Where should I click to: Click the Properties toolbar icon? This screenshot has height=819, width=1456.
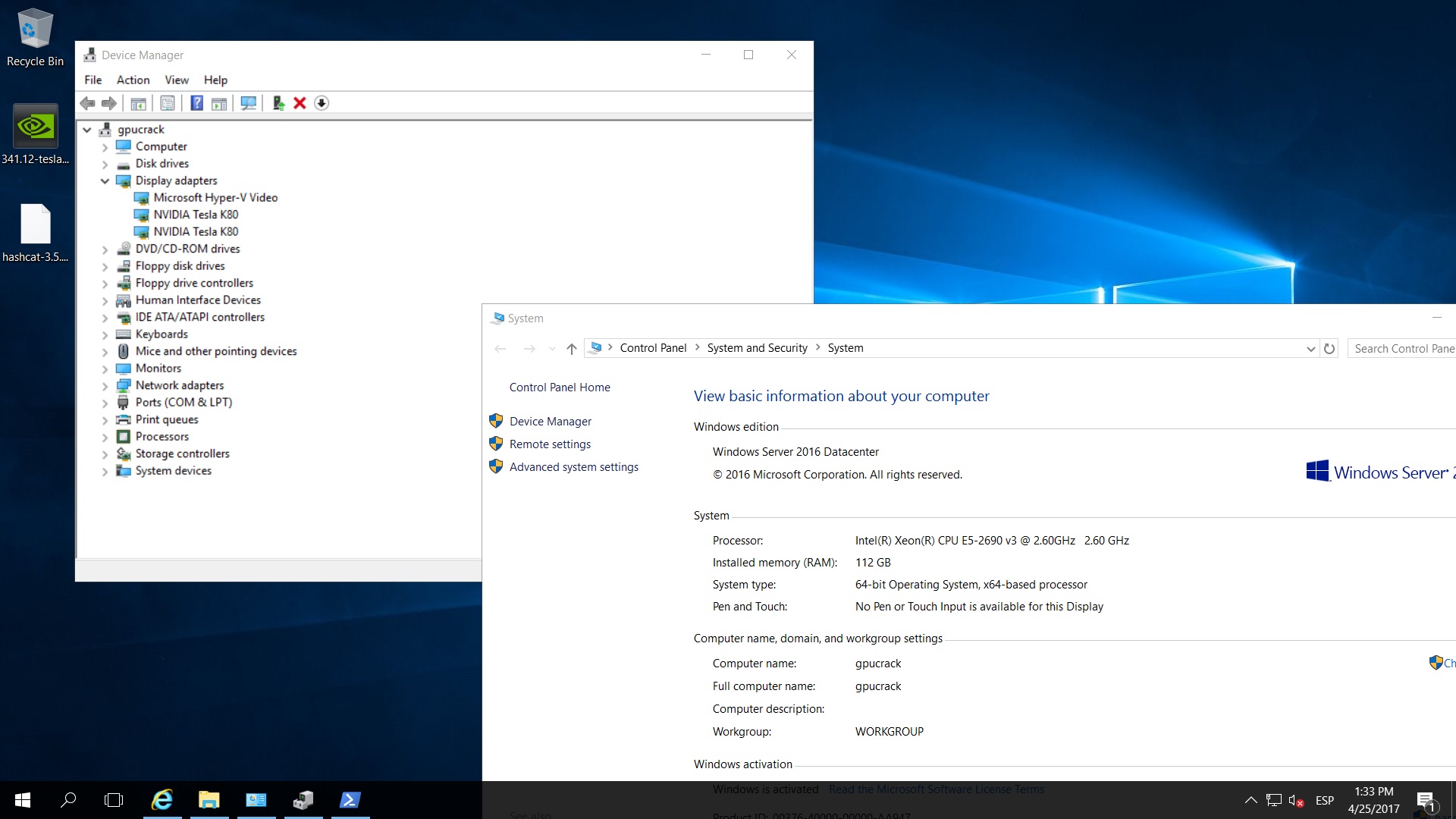[x=168, y=103]
